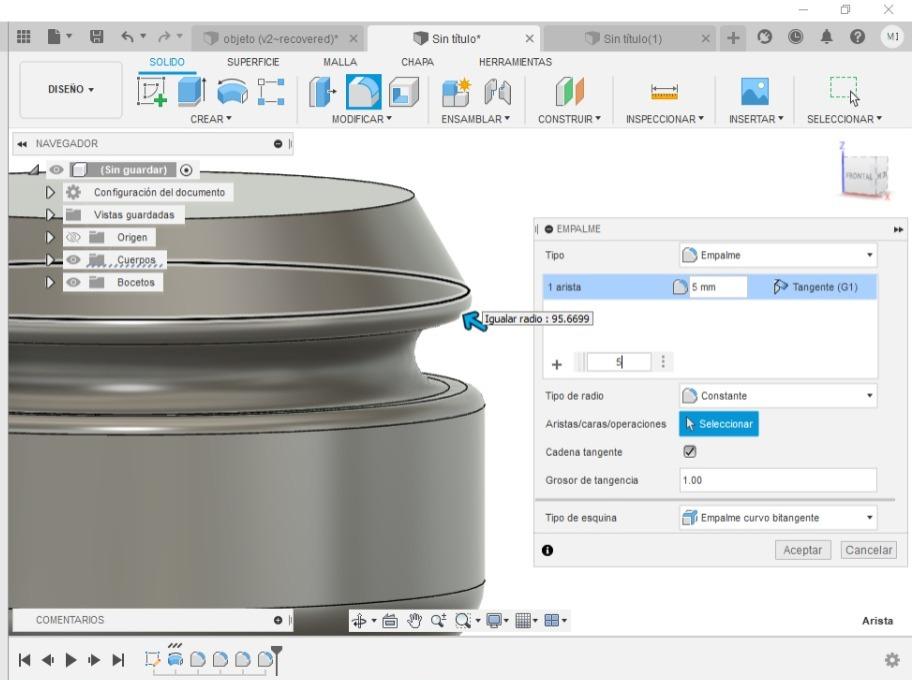Open the Tipo de esquina dropdown
Screen dimensions: 912x680
[778, 518]
